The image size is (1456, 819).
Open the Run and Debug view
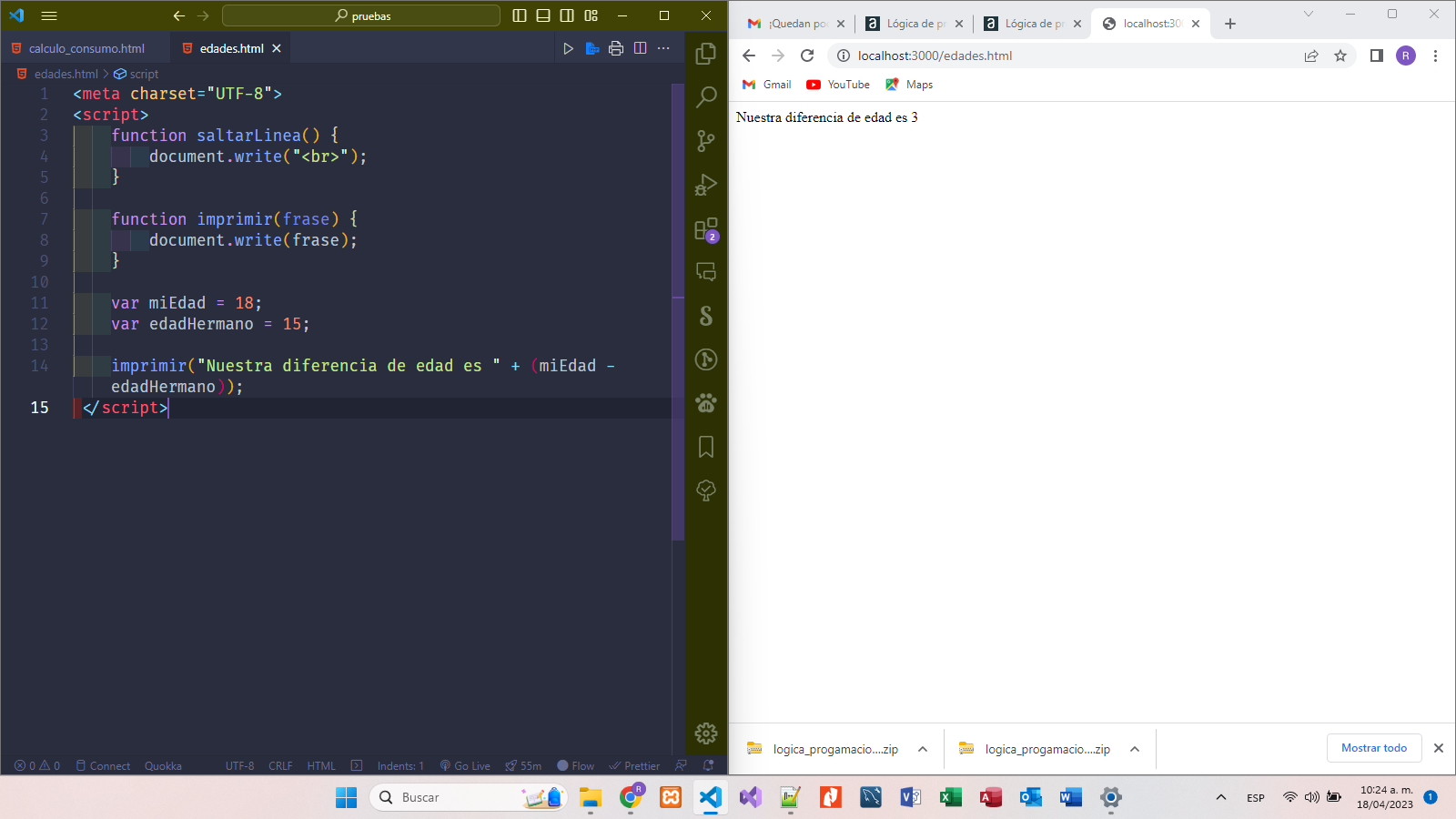coord(706,185)
